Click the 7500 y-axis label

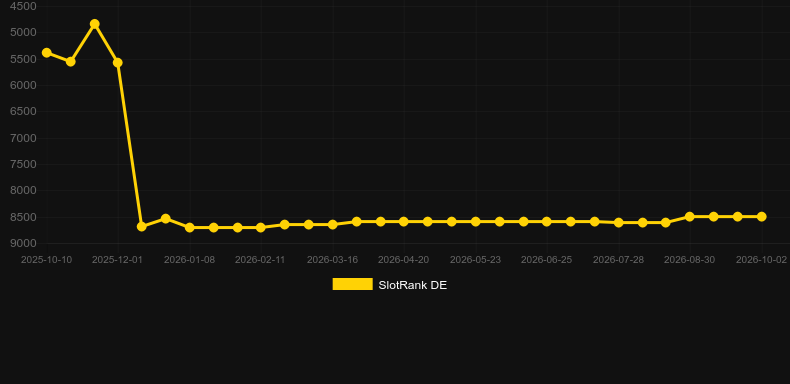tap(24, 164)
